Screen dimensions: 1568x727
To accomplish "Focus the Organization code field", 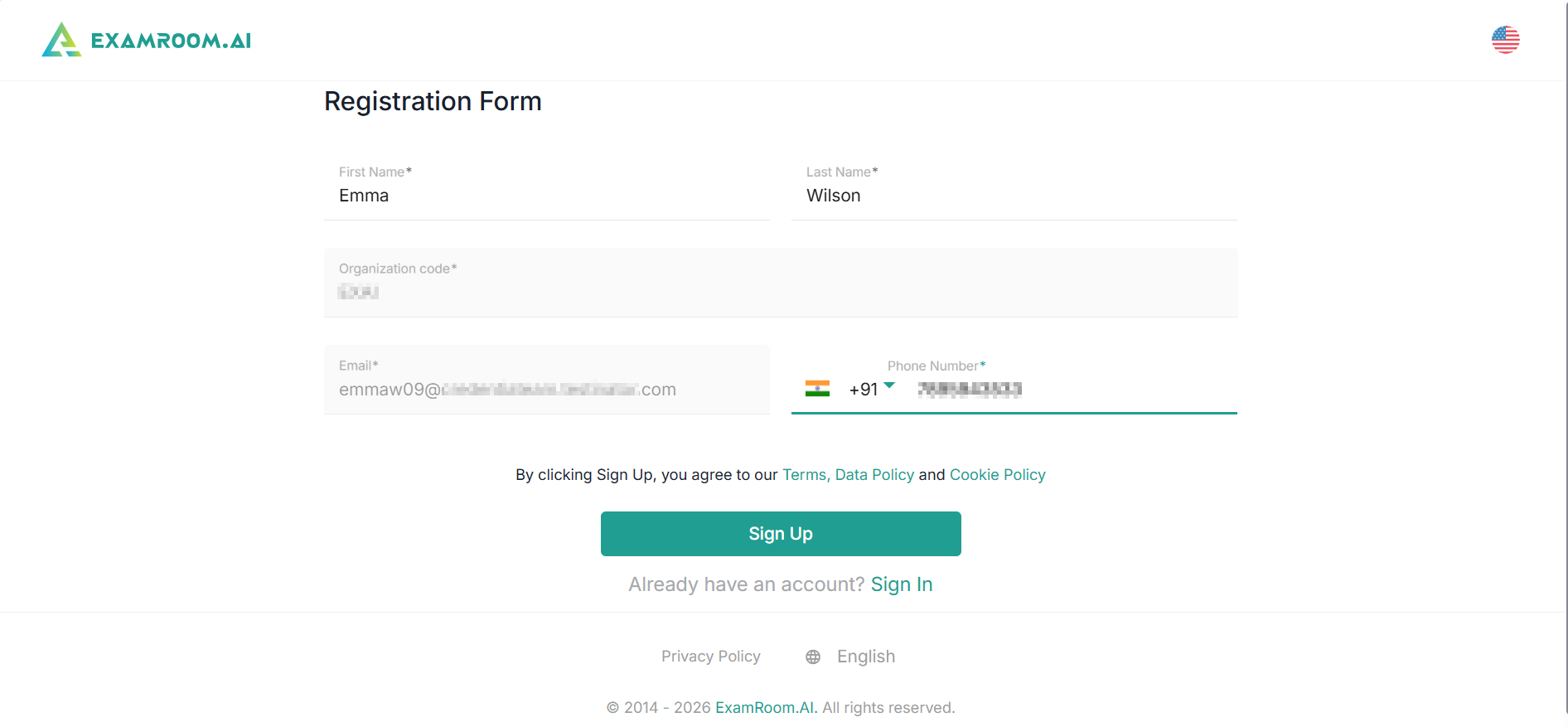I will pyautogui.click(x=780, y=291).
